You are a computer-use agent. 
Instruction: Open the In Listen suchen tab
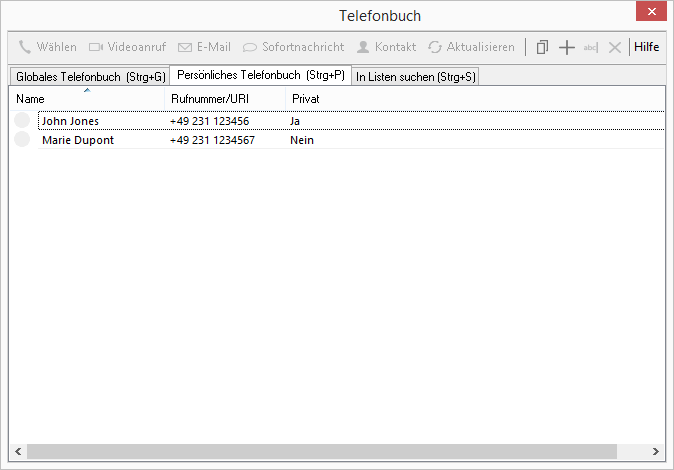pyautogui.click(x=415, y=77)
